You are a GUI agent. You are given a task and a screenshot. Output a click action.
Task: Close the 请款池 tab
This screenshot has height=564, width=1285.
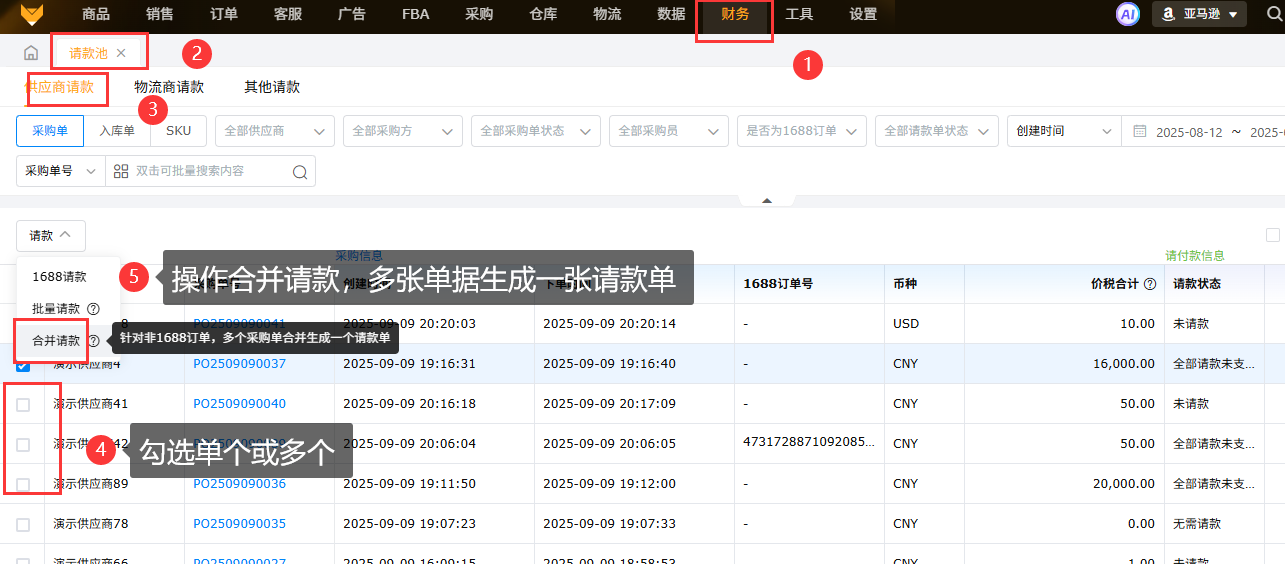coord(121,53)
